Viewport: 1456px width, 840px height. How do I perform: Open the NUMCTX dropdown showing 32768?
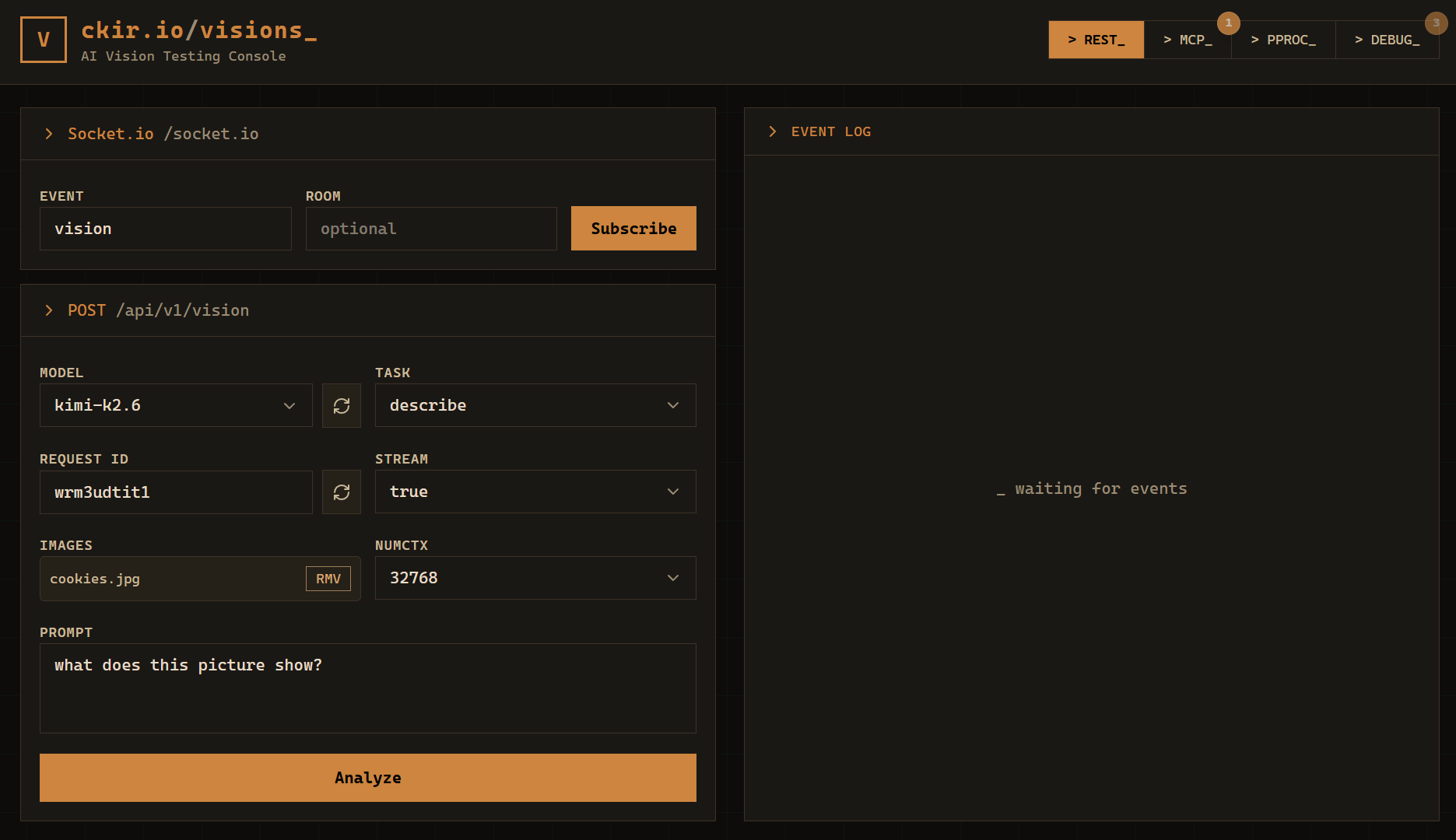tap(535, 578)
